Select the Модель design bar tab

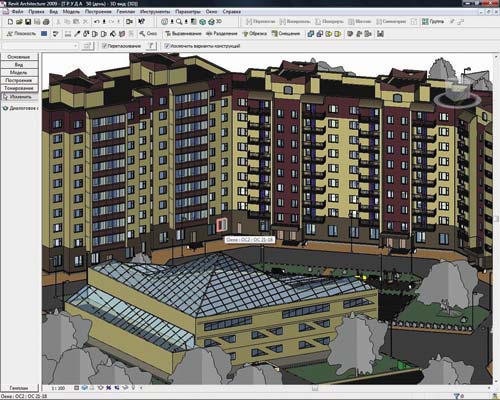[19, 72]
